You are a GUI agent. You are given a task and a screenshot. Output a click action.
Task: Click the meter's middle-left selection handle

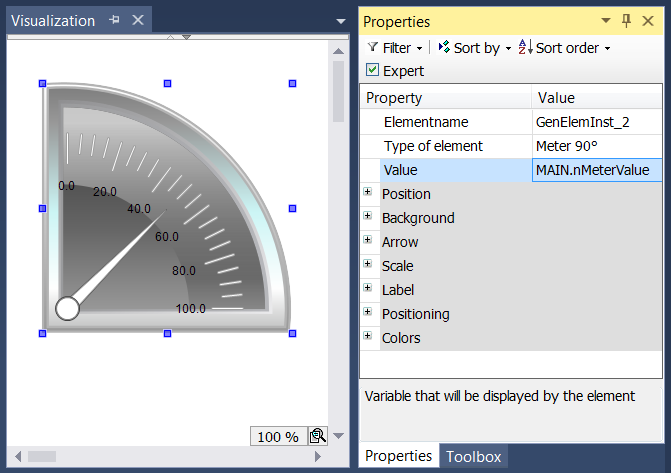(42, 208)
